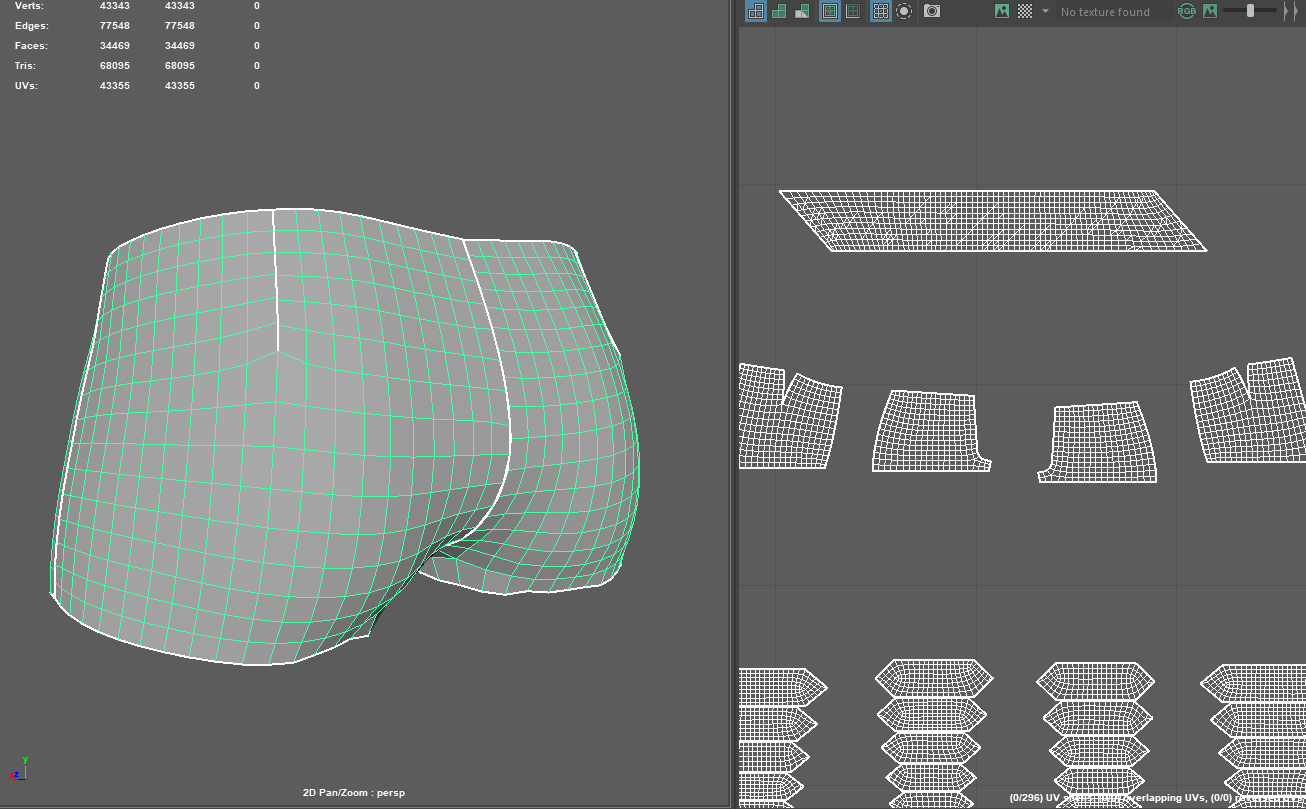1306x809 pixels.
Task: Click the shell borders display icon
Action: point(853,11)
